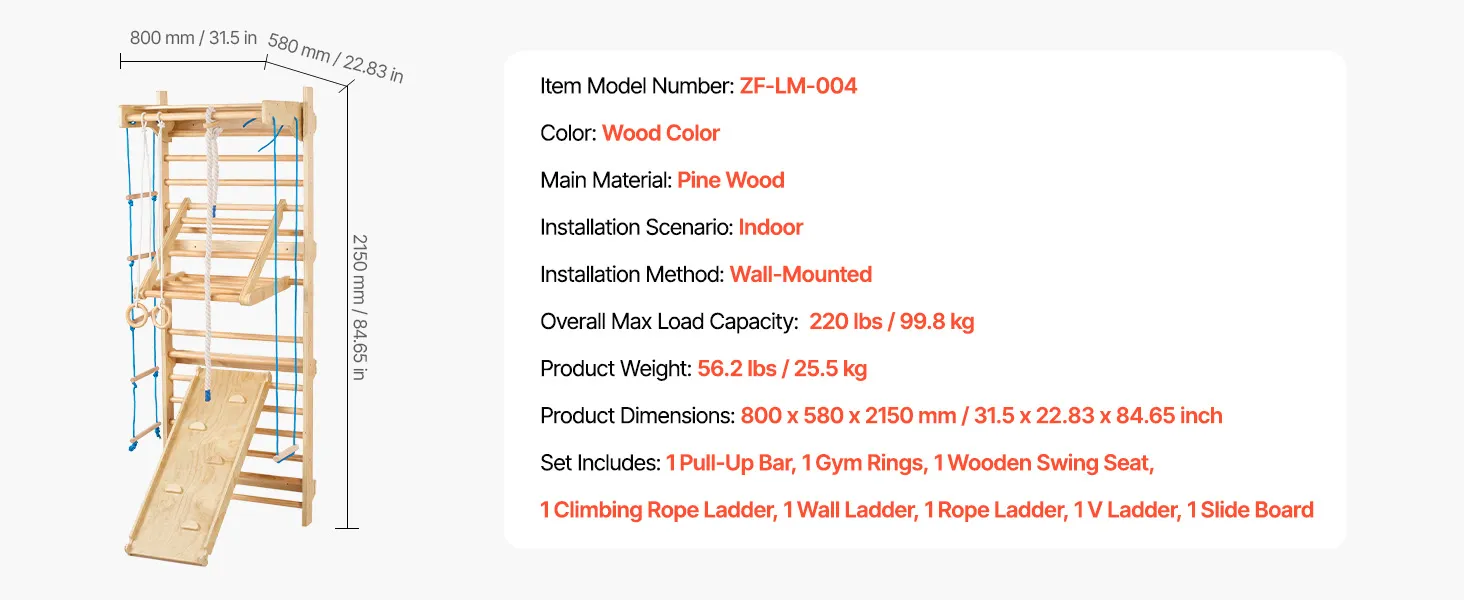The image size is (1464, 600).
Task: Select the vertical 2150 mm height label
Action: point(359,307)
